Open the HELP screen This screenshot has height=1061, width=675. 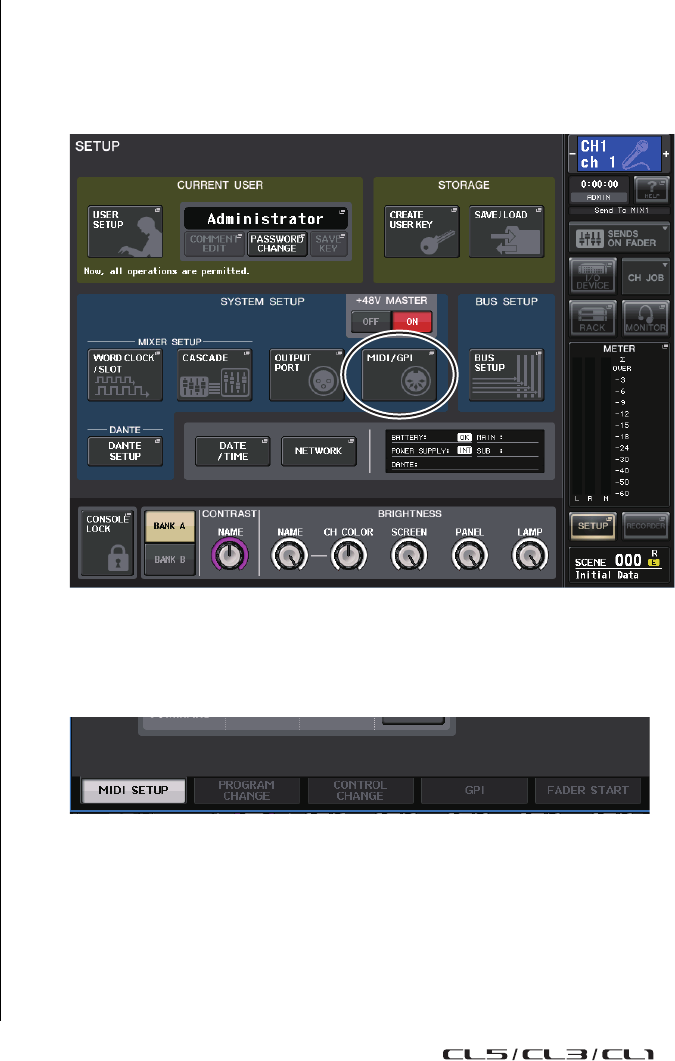(x=651, y=189)
